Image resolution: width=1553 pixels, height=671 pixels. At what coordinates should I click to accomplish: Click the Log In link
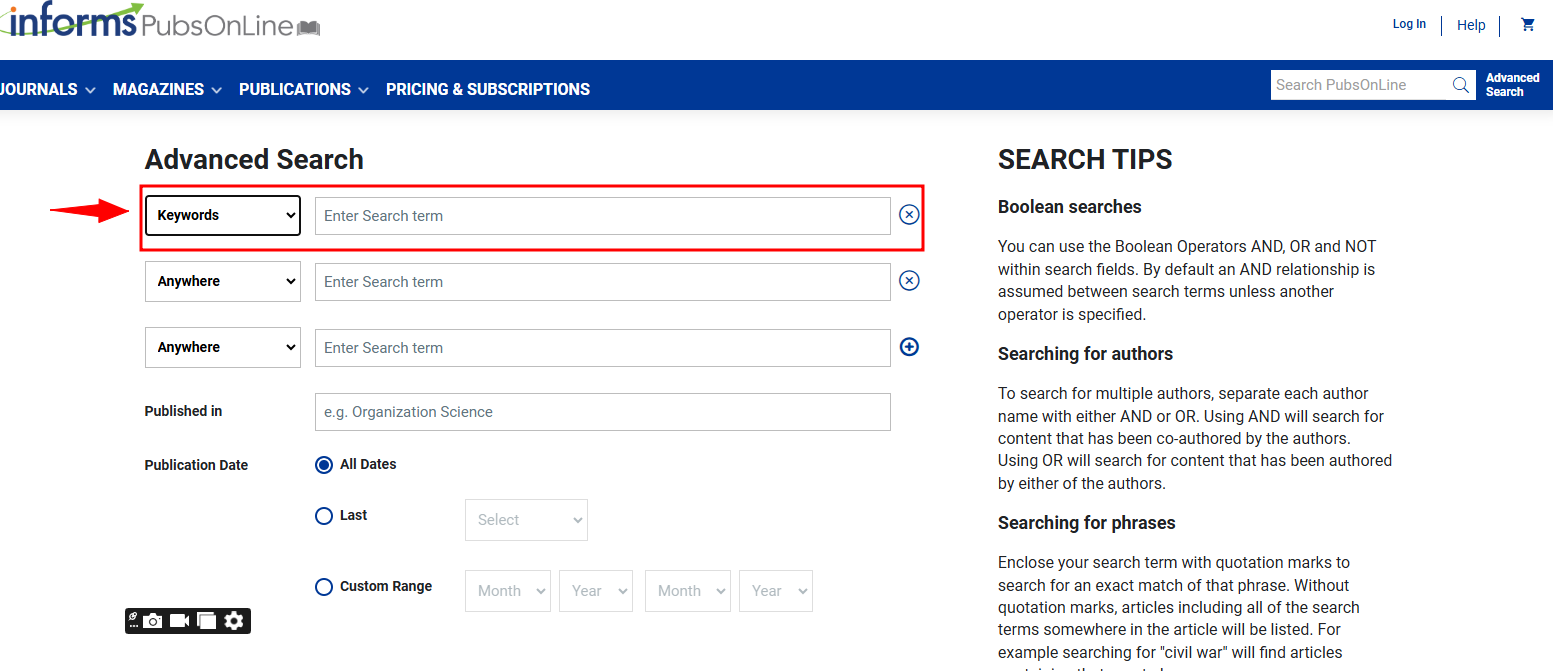pos(1409,24)
